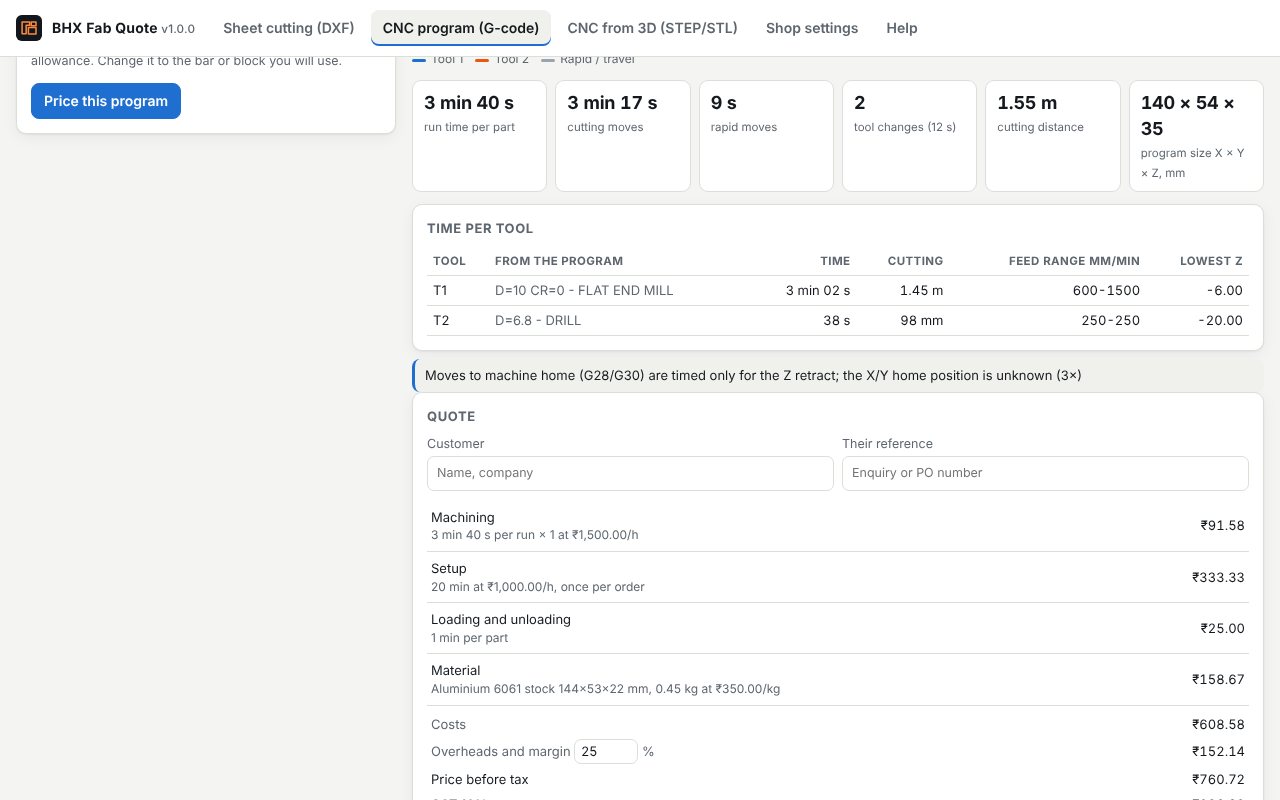Click the 98 mm cutting value
The width and height of the screenshot is (1280, 800).
(x=922, y=321)
